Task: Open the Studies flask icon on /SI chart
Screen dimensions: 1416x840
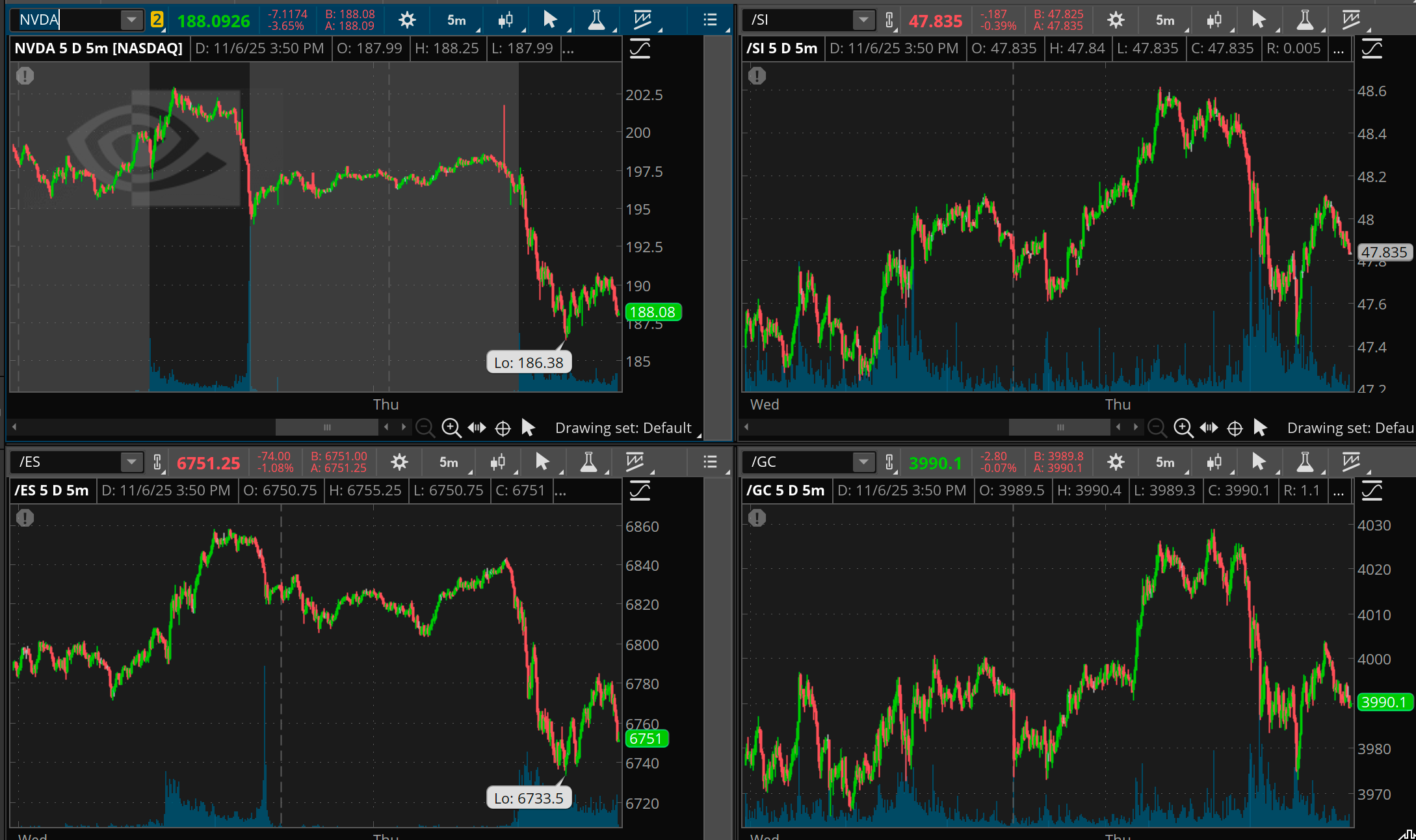Action: pos(1304,20)
